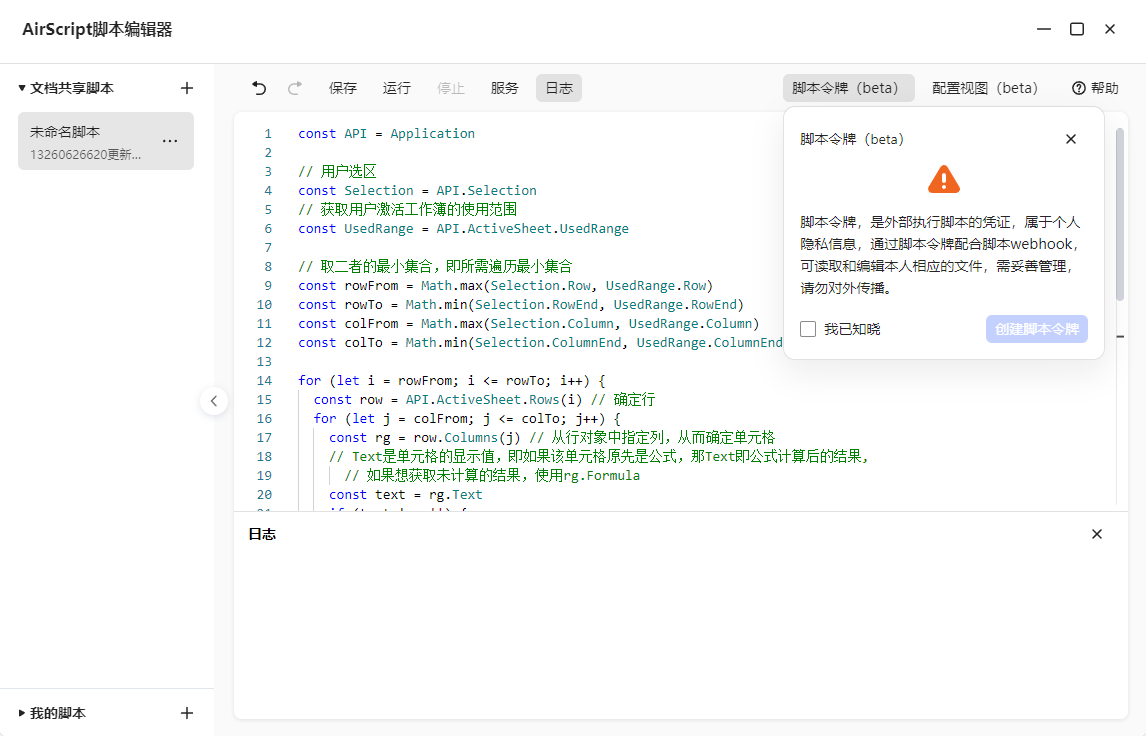Switch to 配置视图 (beta)
Image resolution: width=1146 pixels, height=736 pixels.
pyautogui.click(x=985, y=88)
